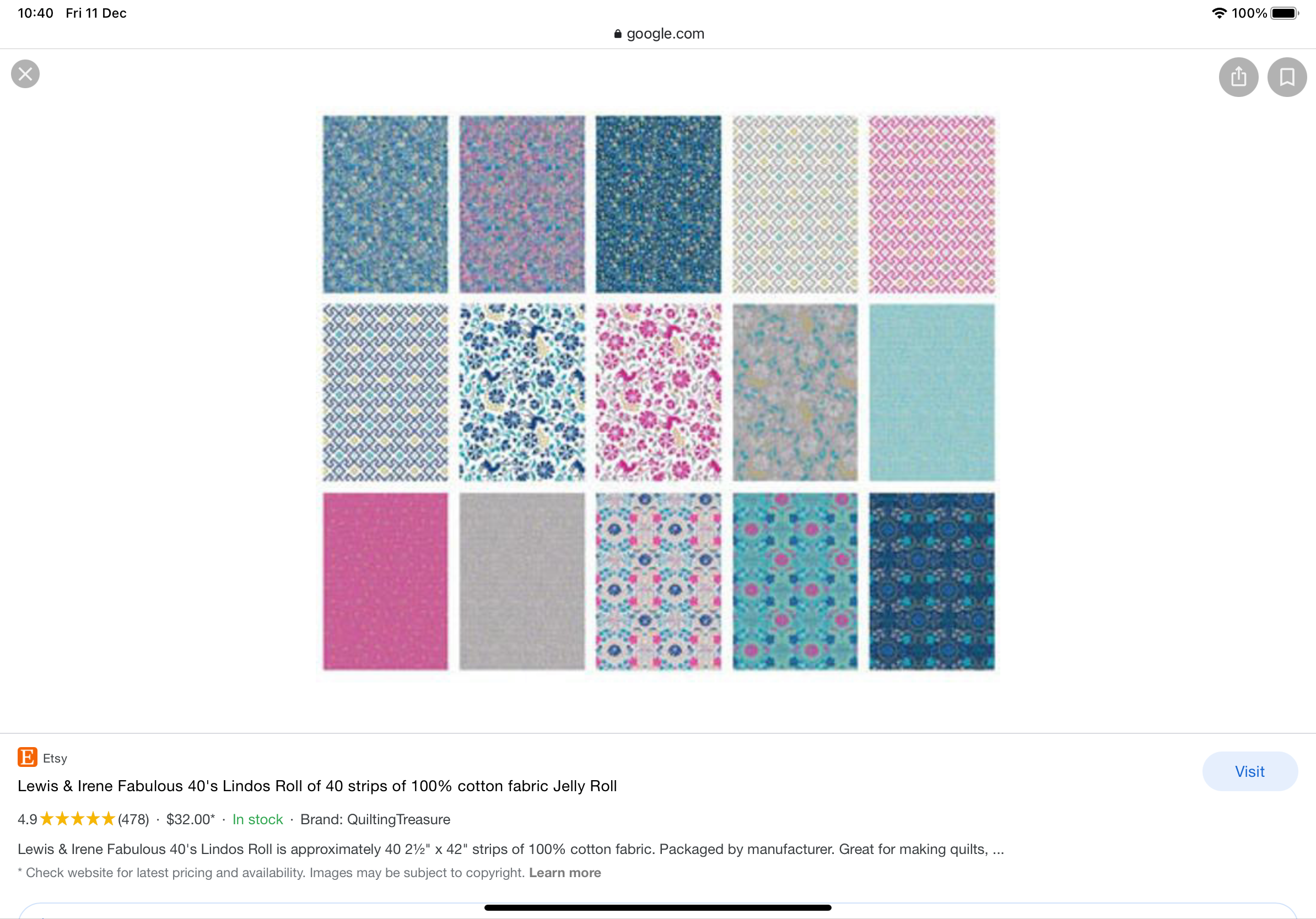The width and height of the screenshot is (1316, 919).
Task: Select the plain light aqua fabric swatch
Action: 931,392
